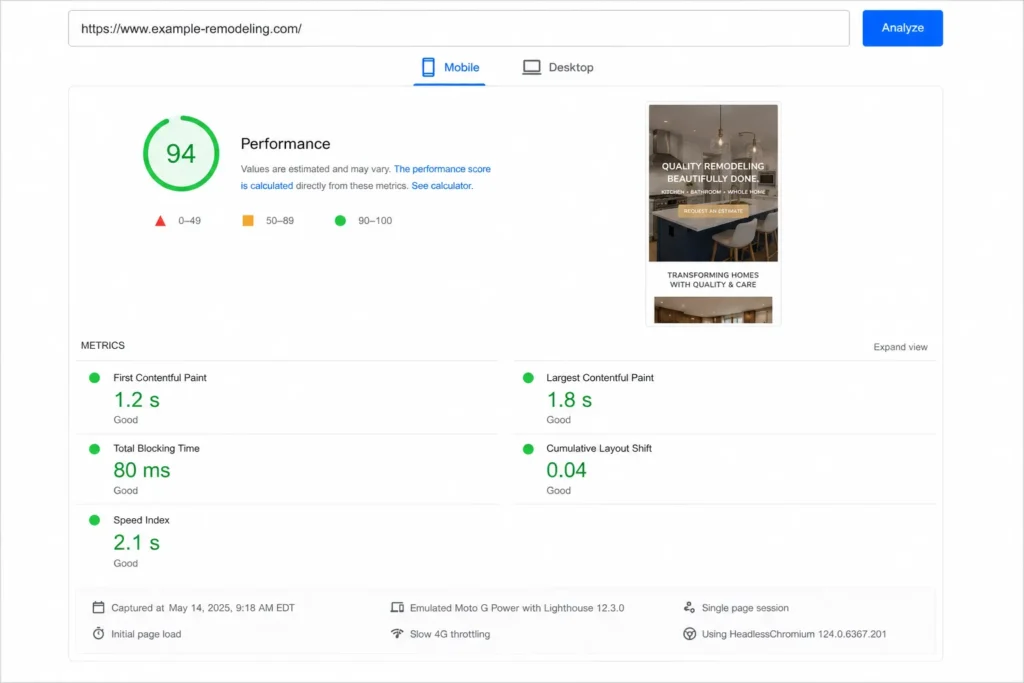Image resolution: width=1024 pixels, height=683 pixels.
Task: Click the icon beside Single page session
Action: 689,607
